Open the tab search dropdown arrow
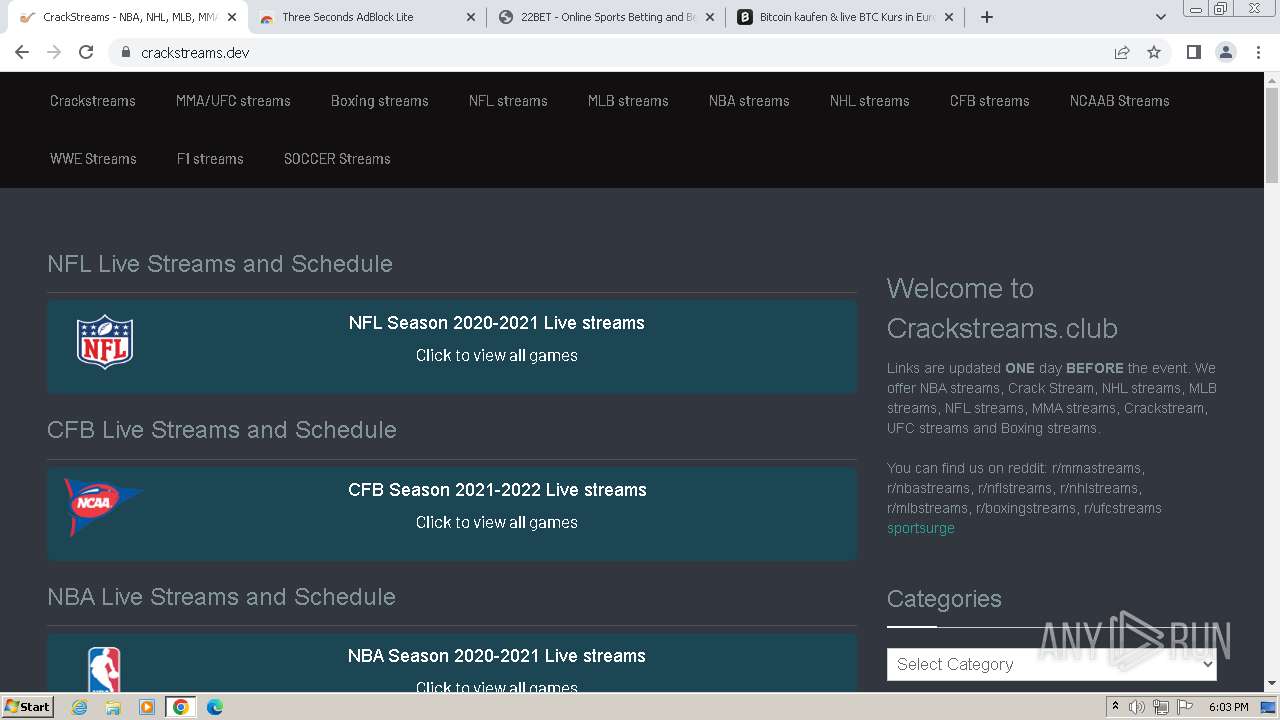Viewport: 1280px width, 720px height. coord(1161,17)
